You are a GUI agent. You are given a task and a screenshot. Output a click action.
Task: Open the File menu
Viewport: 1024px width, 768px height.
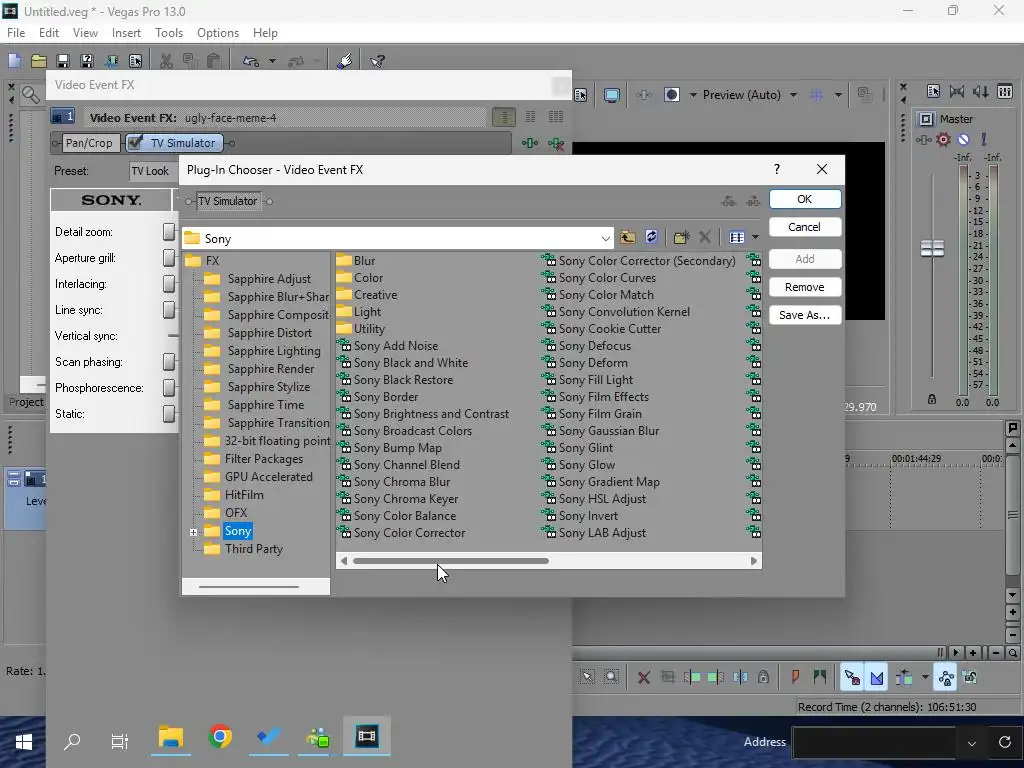point(16,33)
